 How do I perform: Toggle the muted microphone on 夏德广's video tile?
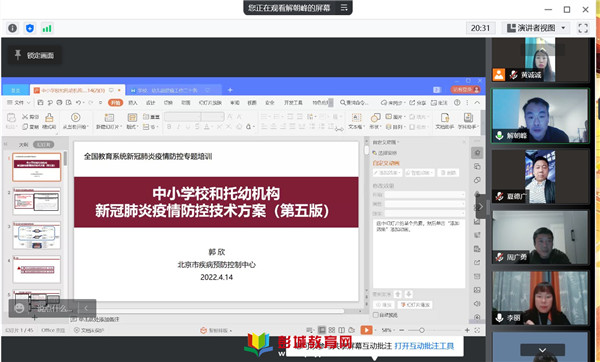pos(499,196)
